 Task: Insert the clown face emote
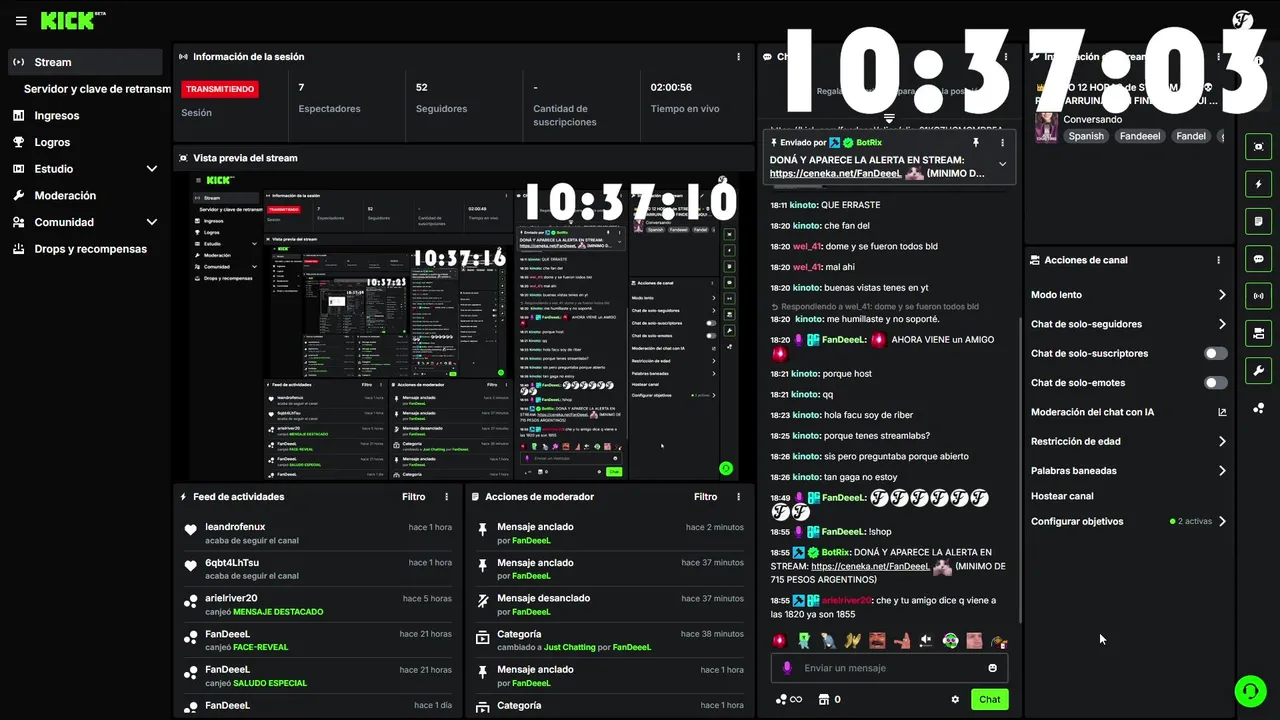click(x=951, y=641)
